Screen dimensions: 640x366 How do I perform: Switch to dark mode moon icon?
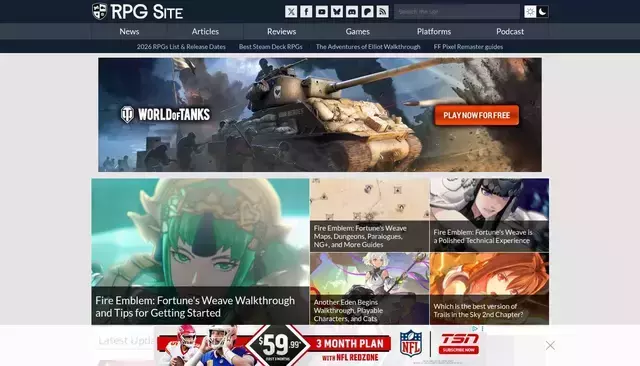[x=542, y=11]
